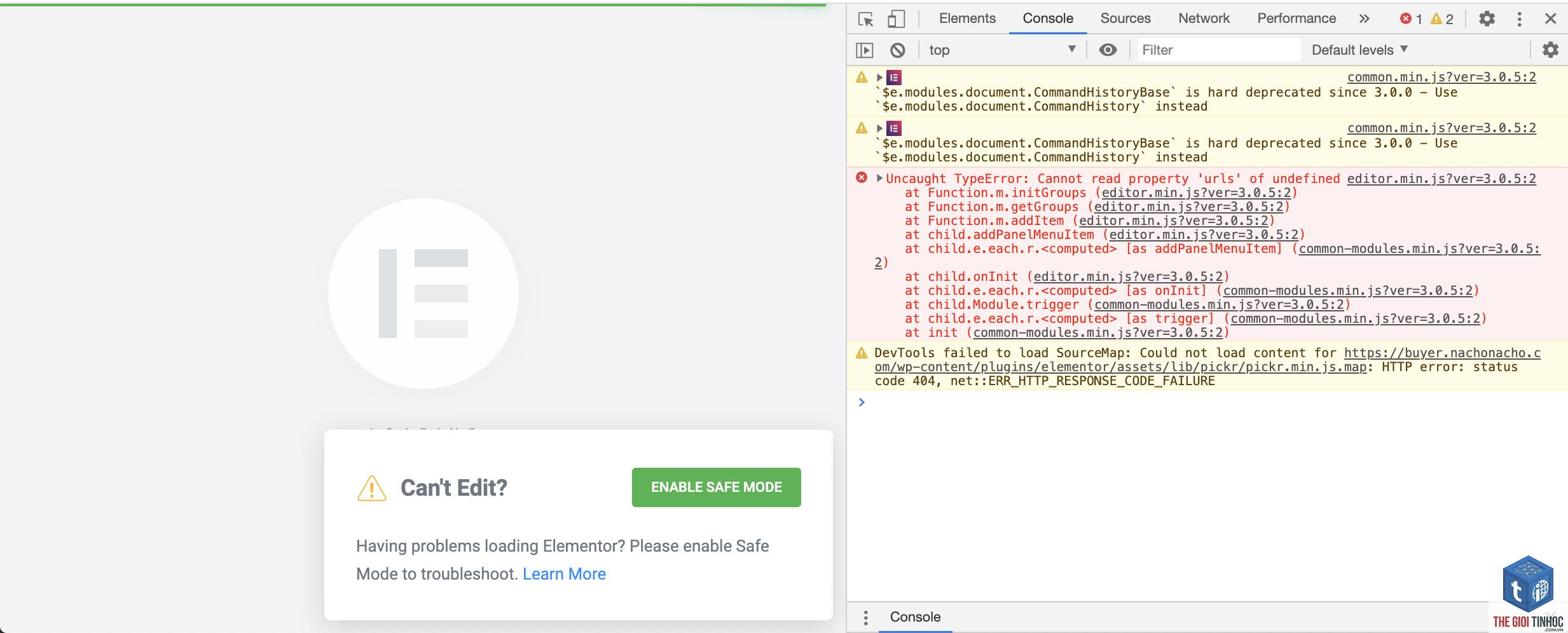This screenshot has height=633, width=1568.
Task: Open editor.min.js link in getGroups frame
Action: [1188, 207]
